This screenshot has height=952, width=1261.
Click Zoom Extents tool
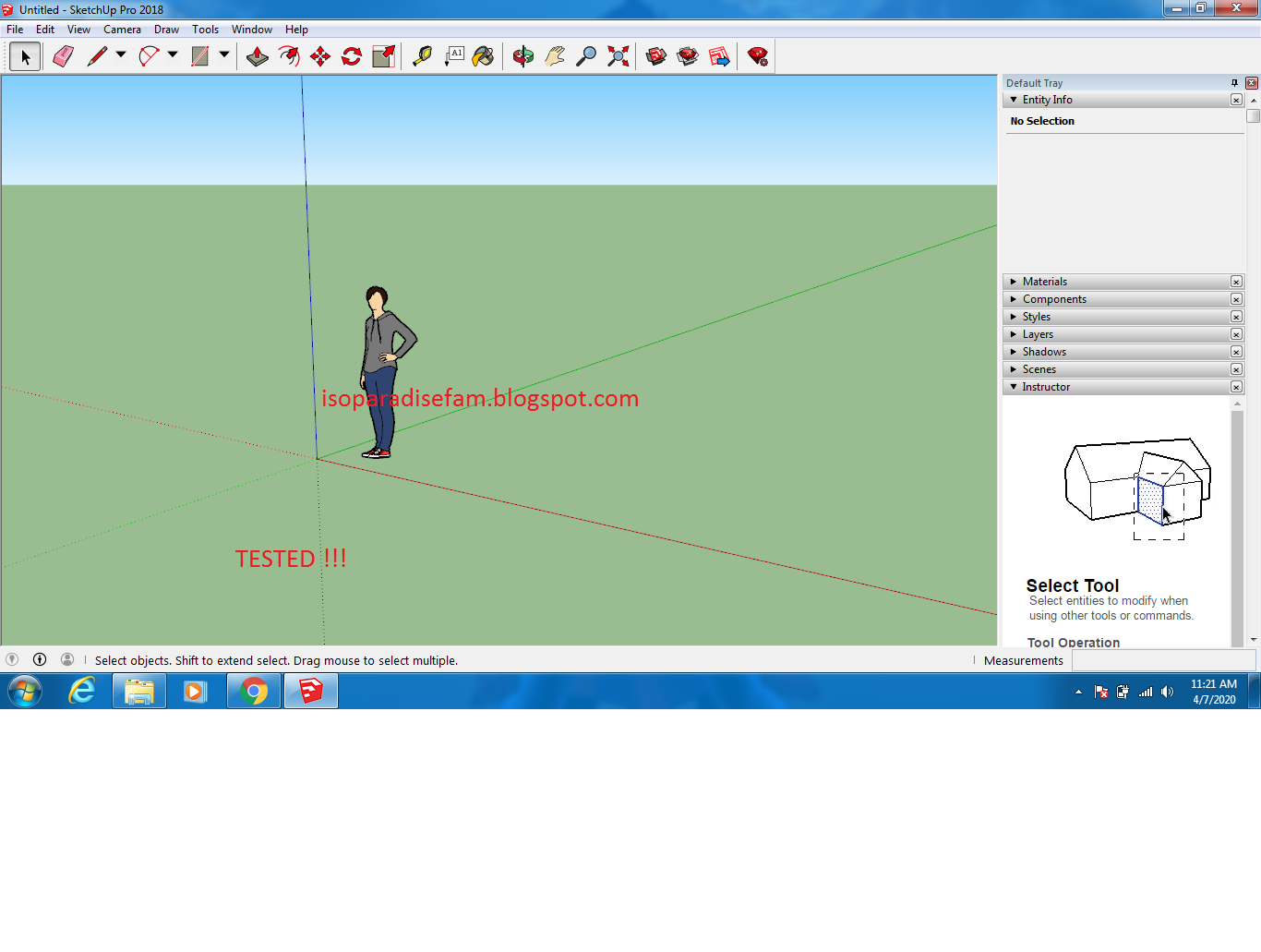coord(618,57)
